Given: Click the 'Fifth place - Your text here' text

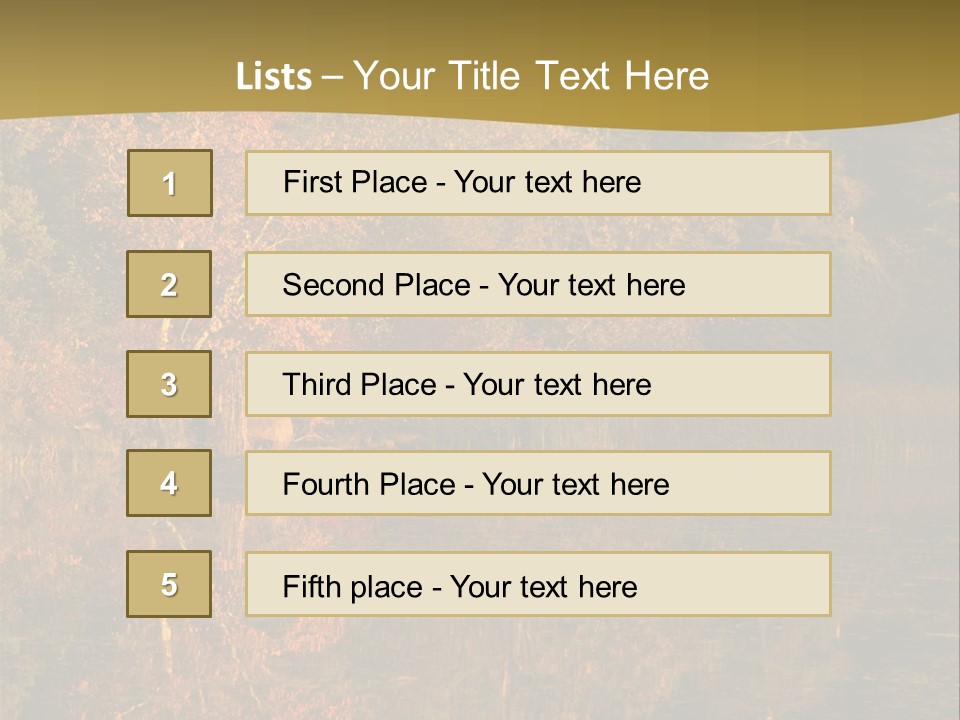Looking at the screenshot, I should [x=459, y=586].
